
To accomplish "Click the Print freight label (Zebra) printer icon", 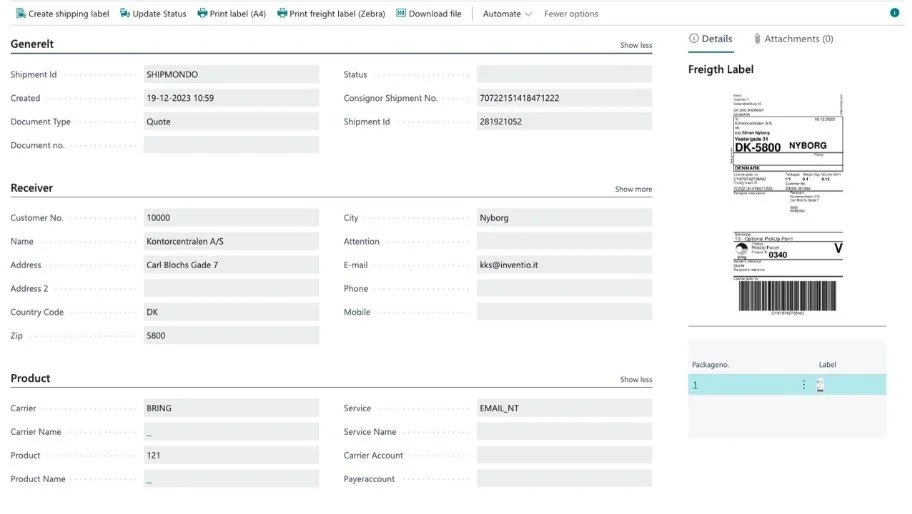I will pos(282,13).
